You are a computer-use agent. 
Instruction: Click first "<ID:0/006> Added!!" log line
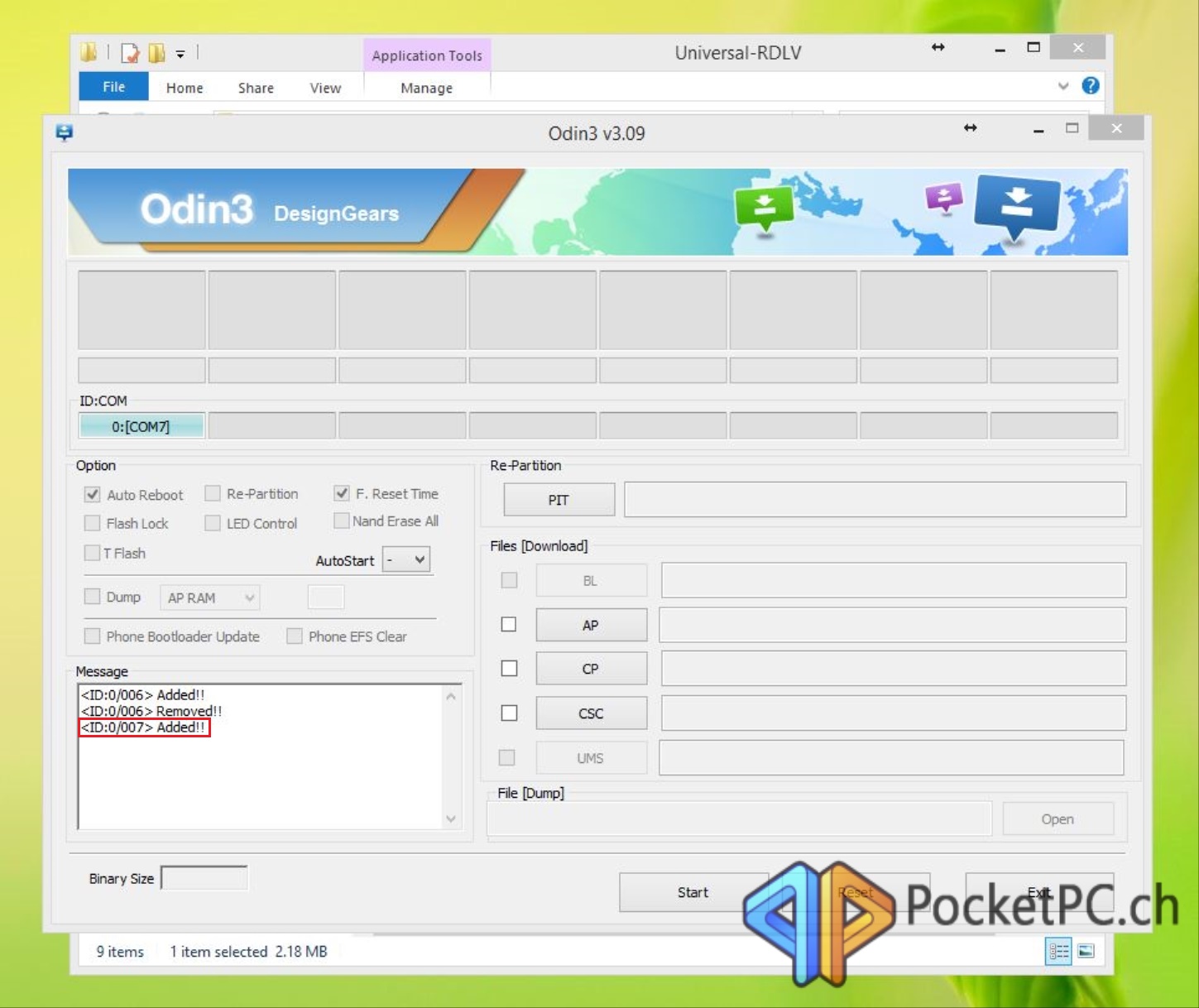[x=142, y=695]
